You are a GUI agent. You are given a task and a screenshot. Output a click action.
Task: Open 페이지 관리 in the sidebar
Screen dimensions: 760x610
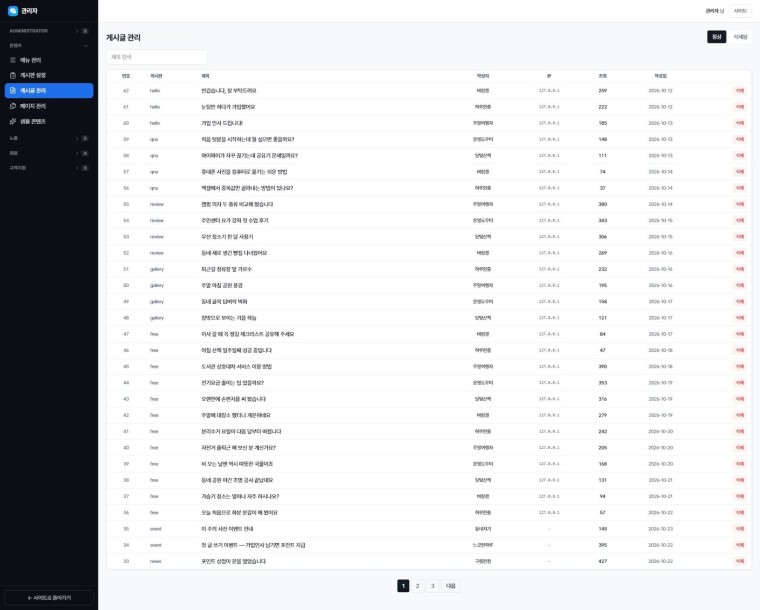(49, 106)
